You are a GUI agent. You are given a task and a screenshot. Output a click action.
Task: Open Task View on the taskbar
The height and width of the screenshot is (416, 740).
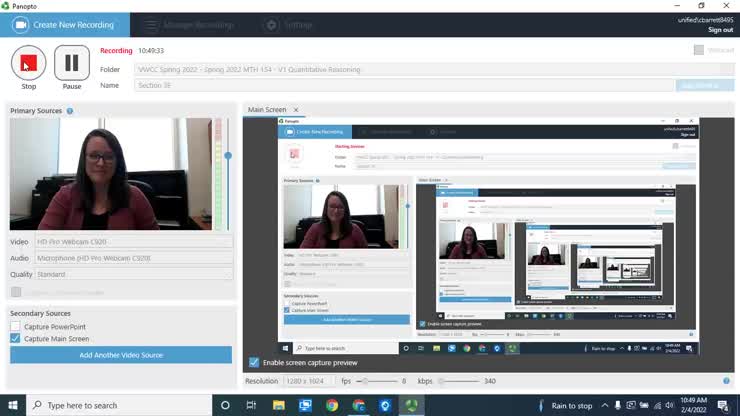coord(251,405)
